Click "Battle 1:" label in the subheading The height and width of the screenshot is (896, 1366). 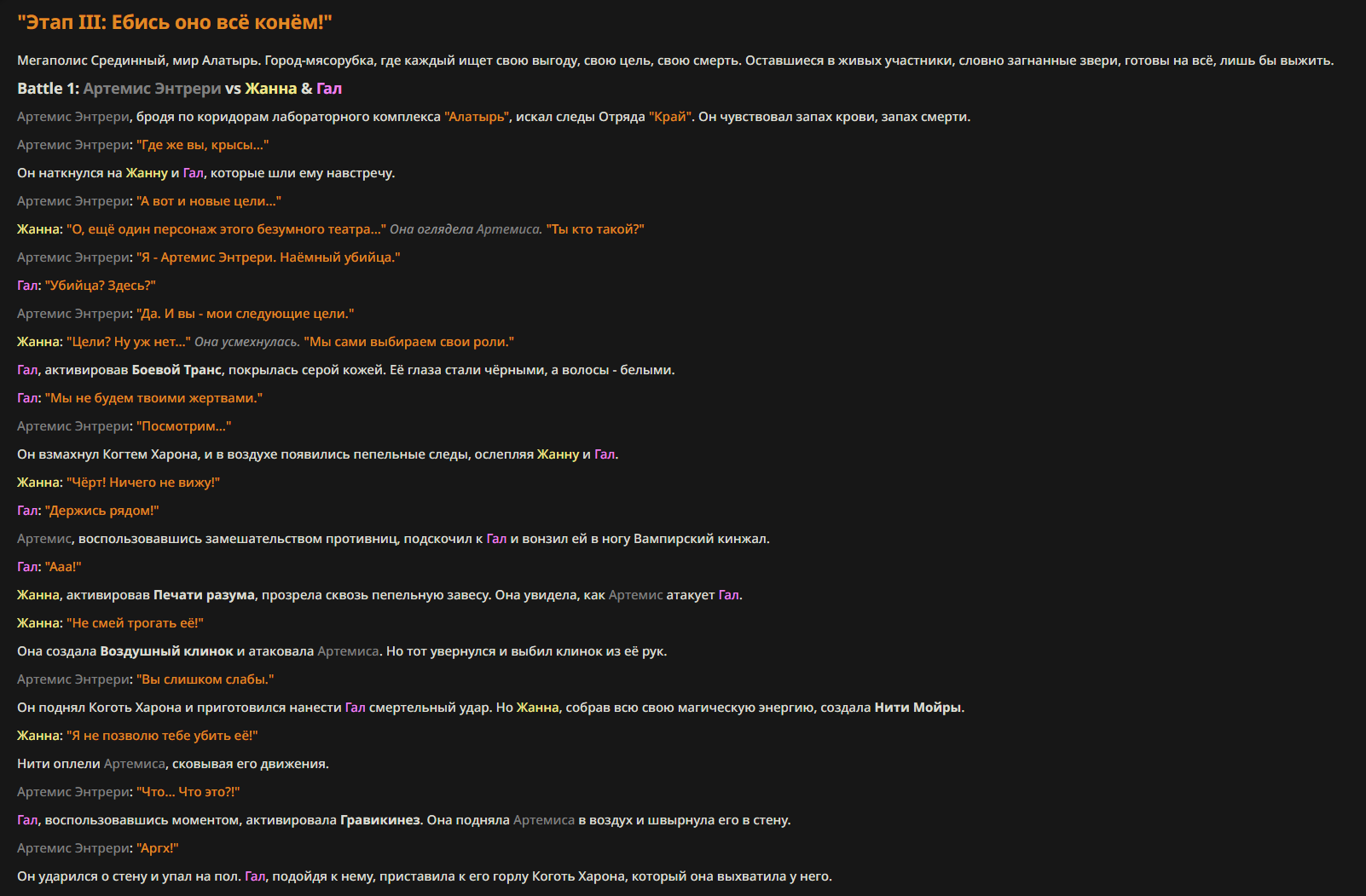pyautogui.click(x=48, y=89)
